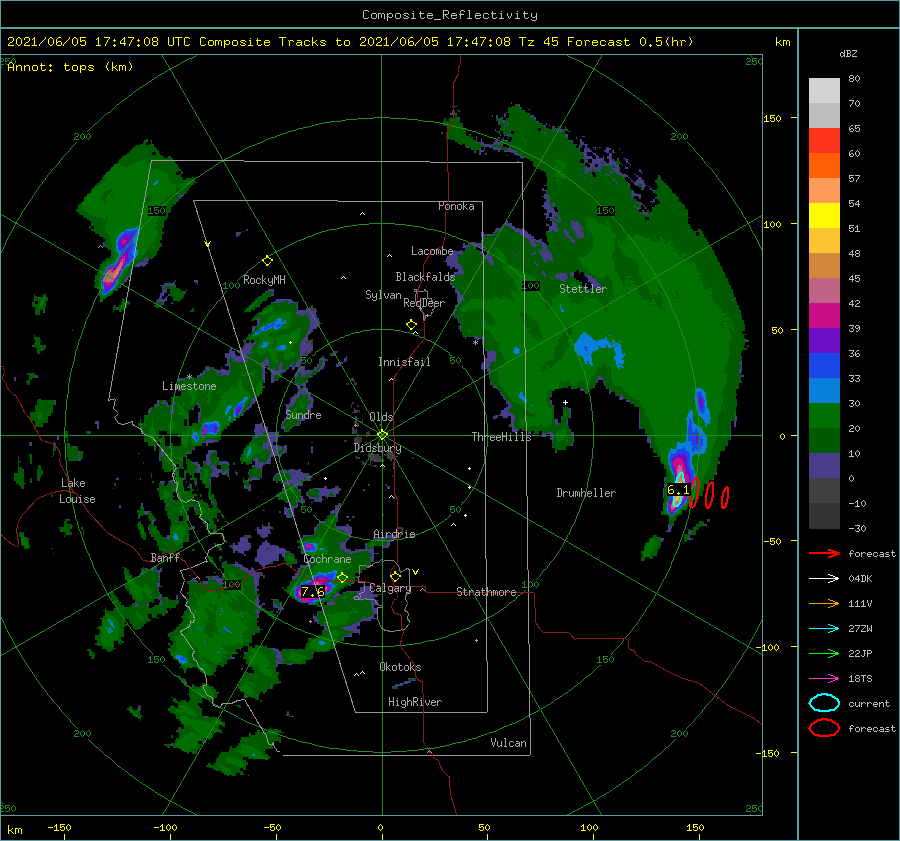Click the Innisfail city label
This screenshot has height=841, width=900.
(404, 362)
